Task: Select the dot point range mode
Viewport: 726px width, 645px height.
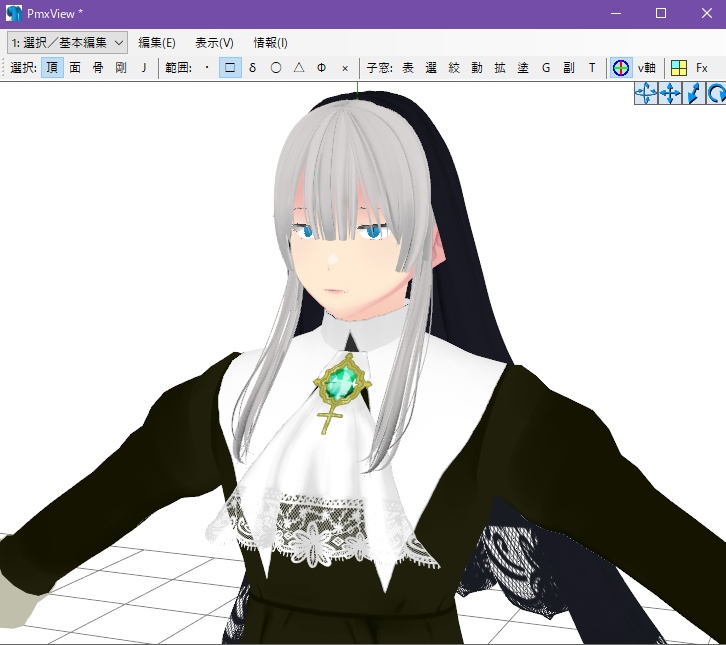Action: [x=207, y=68]
